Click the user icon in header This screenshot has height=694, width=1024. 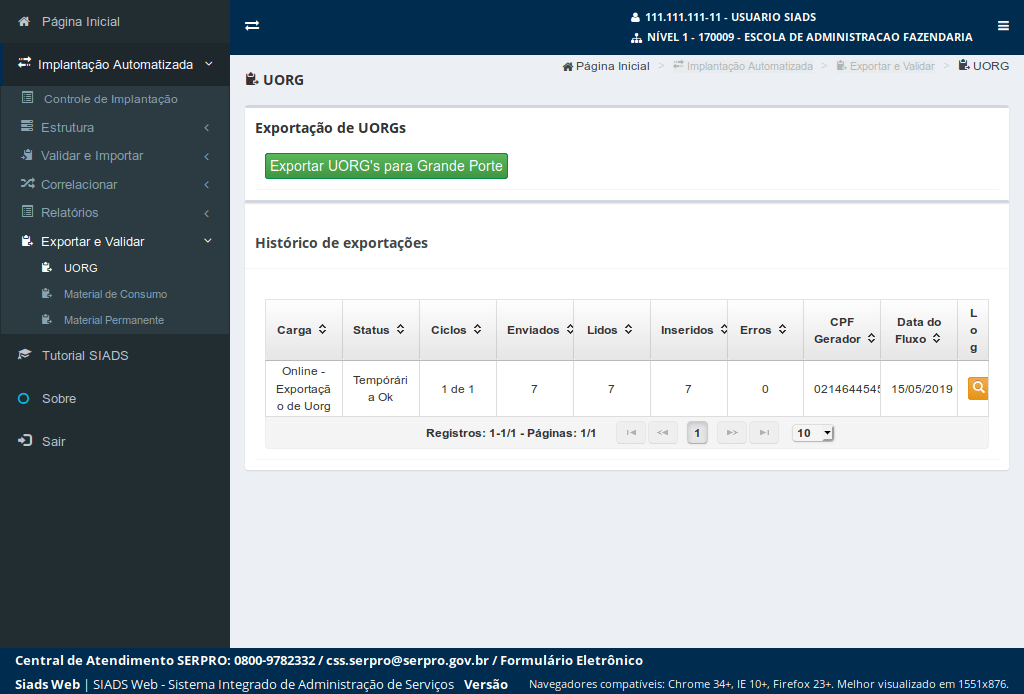(x=635, y=18)
